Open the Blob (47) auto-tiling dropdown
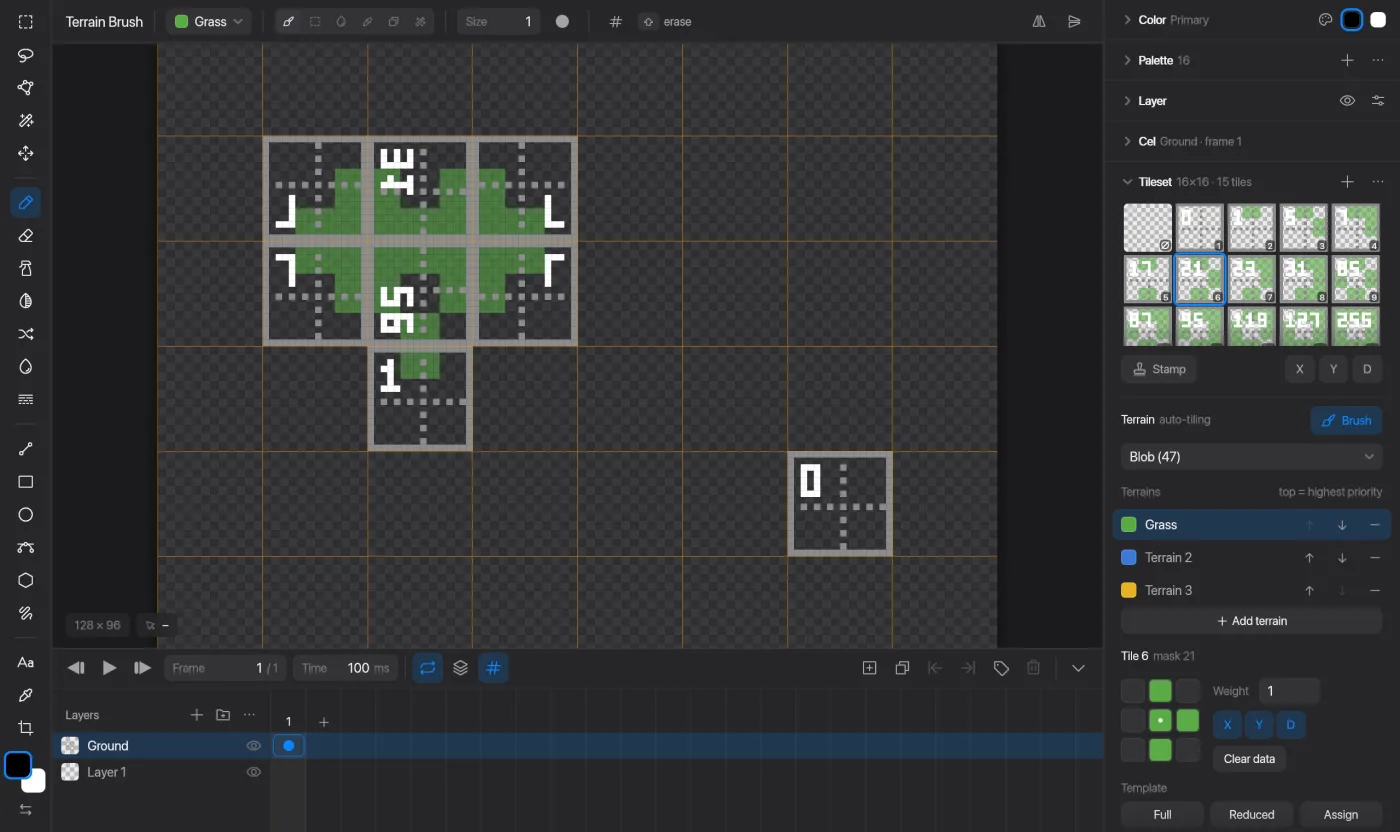This screenshot has width=1400, height=832. click(x=1252, y=457)
